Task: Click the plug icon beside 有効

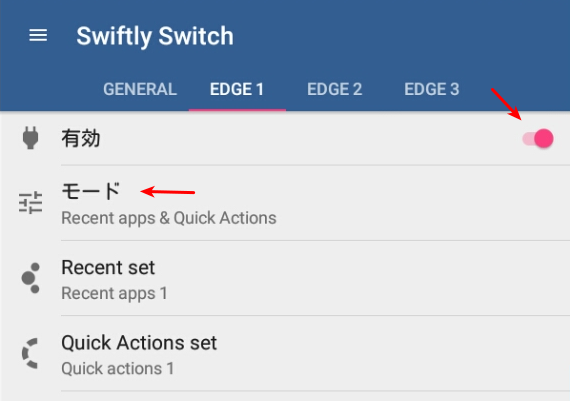Action: [30, 138]
